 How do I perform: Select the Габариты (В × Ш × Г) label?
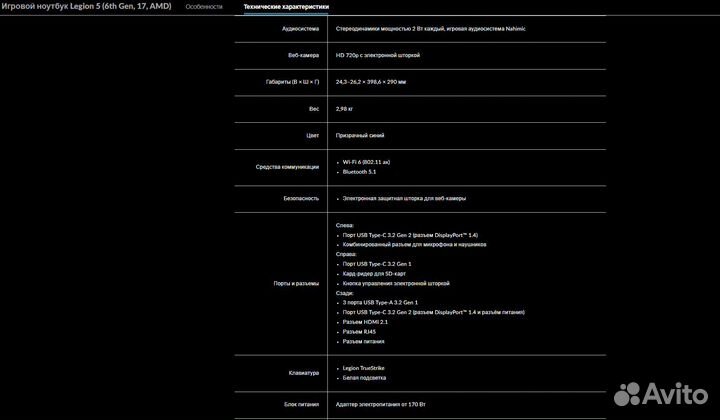pyautogui.click(x=292, y=82)
